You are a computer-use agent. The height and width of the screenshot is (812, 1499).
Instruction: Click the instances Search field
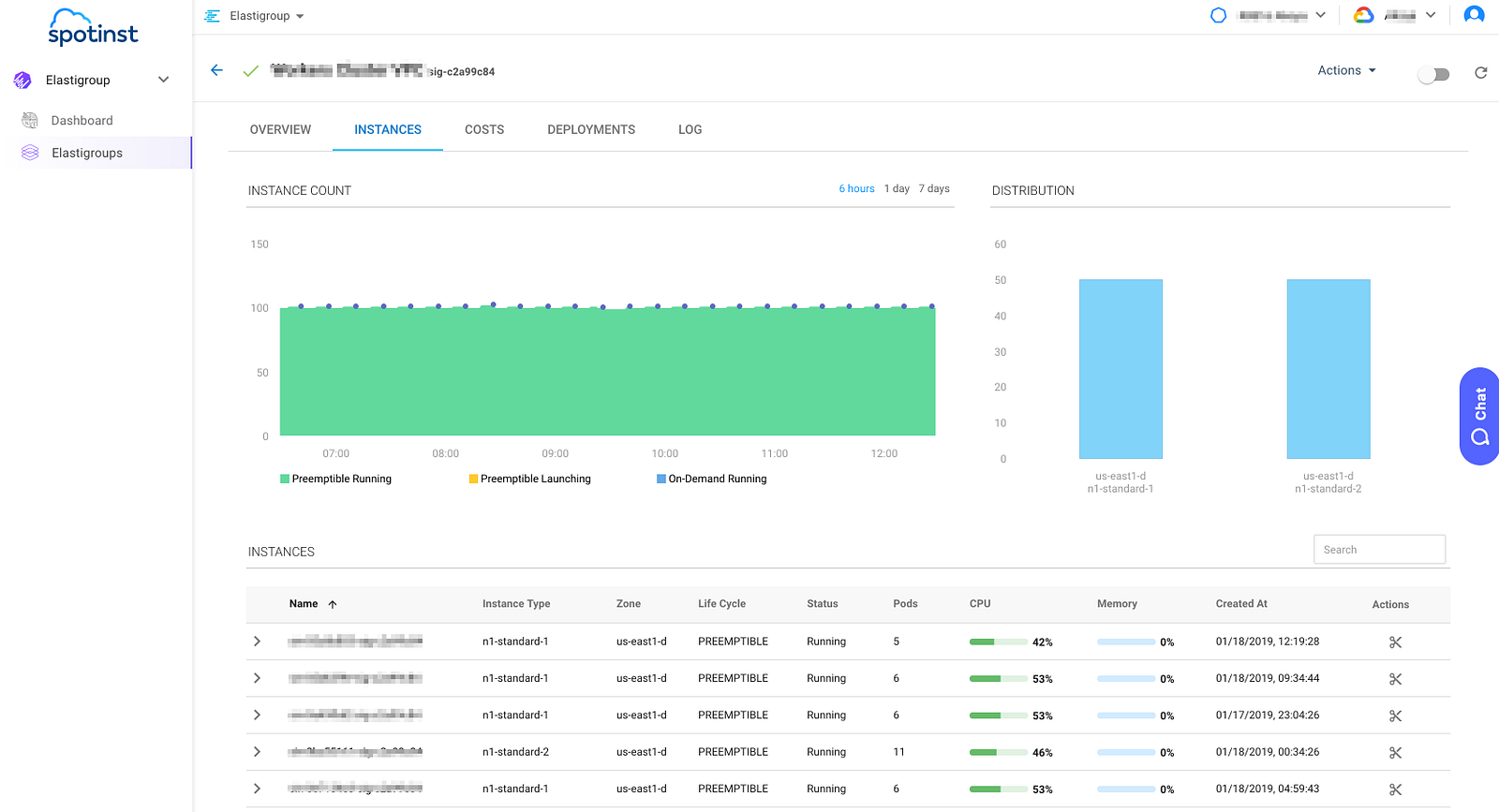pyautogui.click(x=1378, y=550)
